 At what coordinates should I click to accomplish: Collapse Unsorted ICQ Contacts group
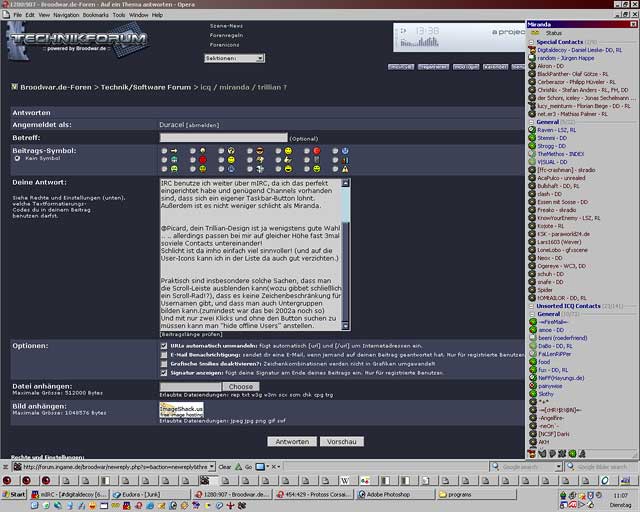coord(531,306)
